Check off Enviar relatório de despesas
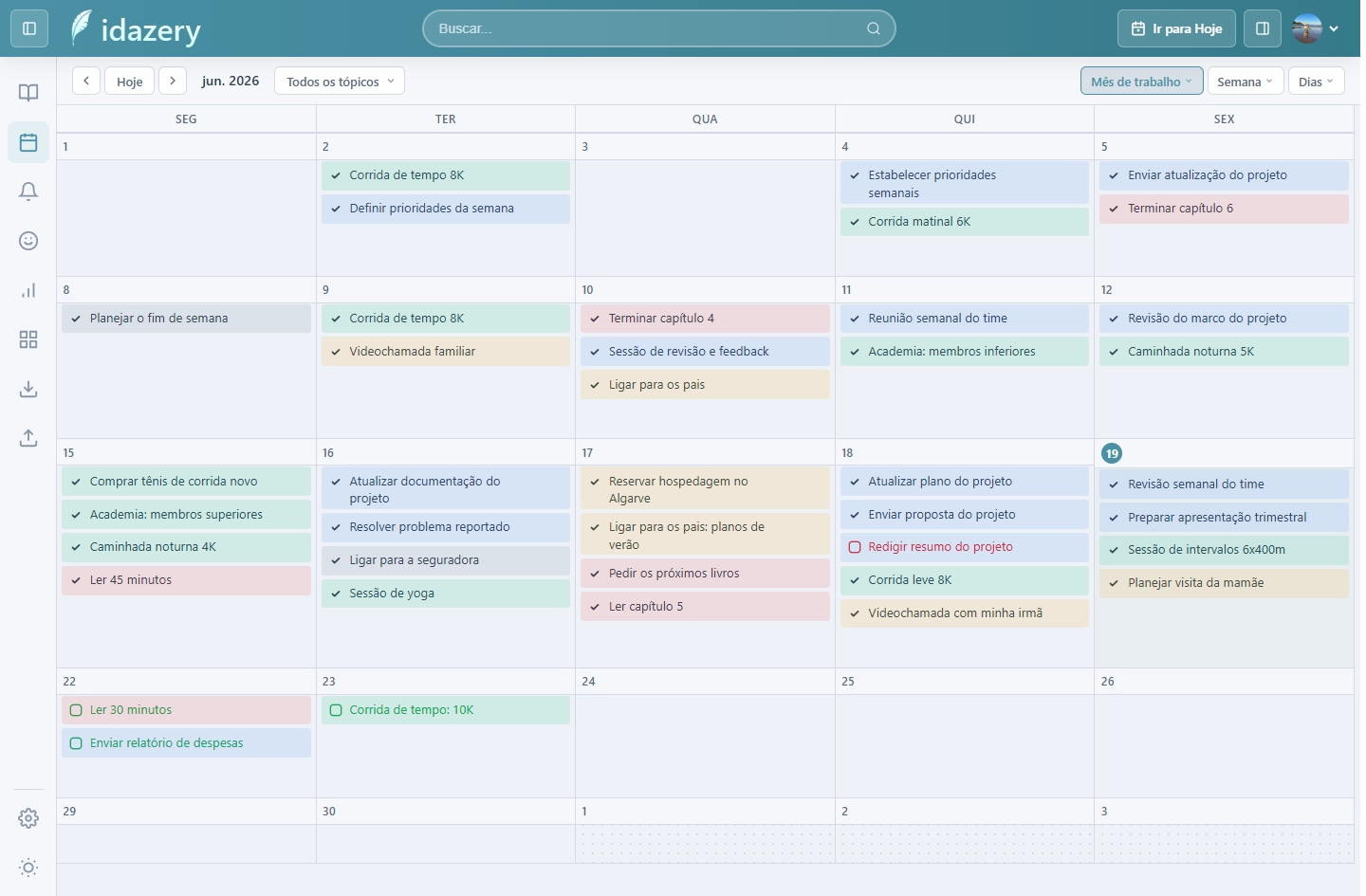Image resolution: width=1366 pixels, height=896 pixels. point(76,743)
